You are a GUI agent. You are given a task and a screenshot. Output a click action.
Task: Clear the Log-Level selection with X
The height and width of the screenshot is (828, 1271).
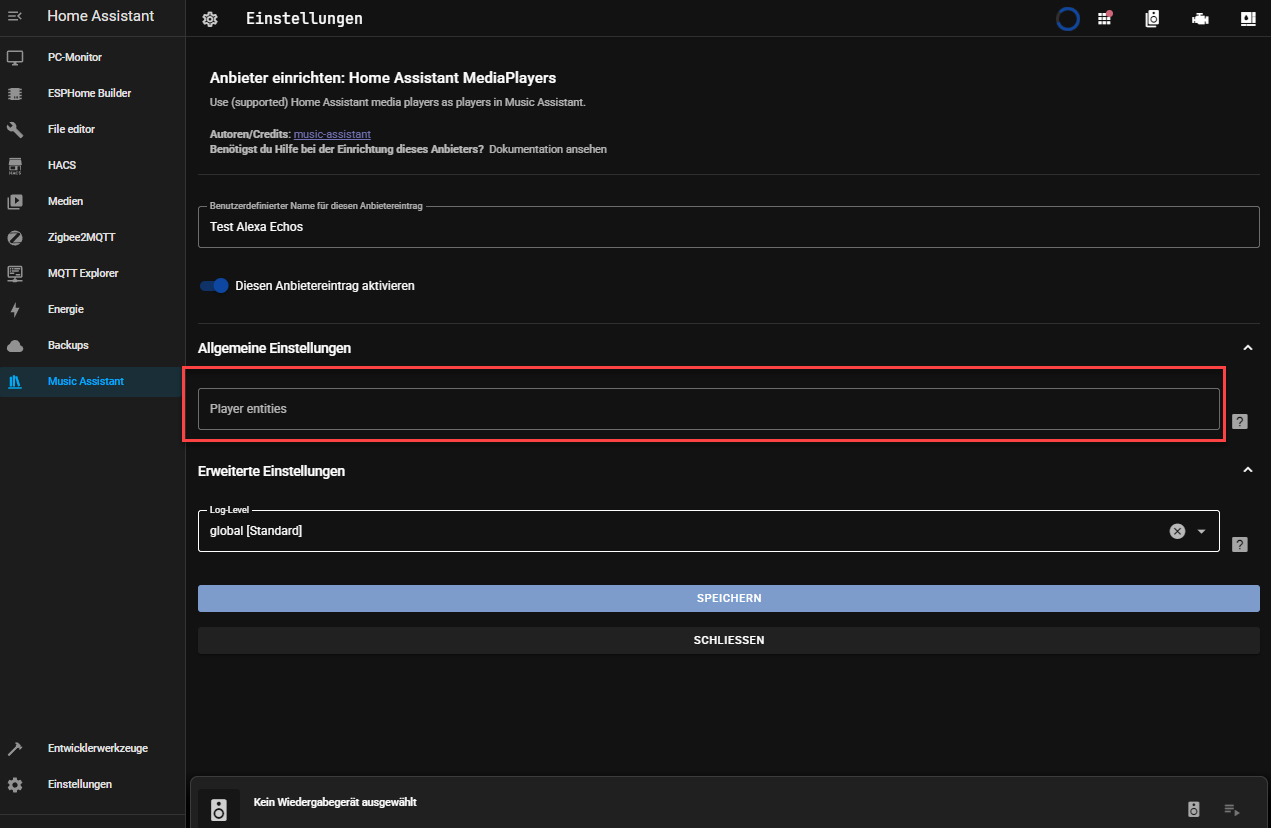pyautogui.click(x=1177, y=531)
